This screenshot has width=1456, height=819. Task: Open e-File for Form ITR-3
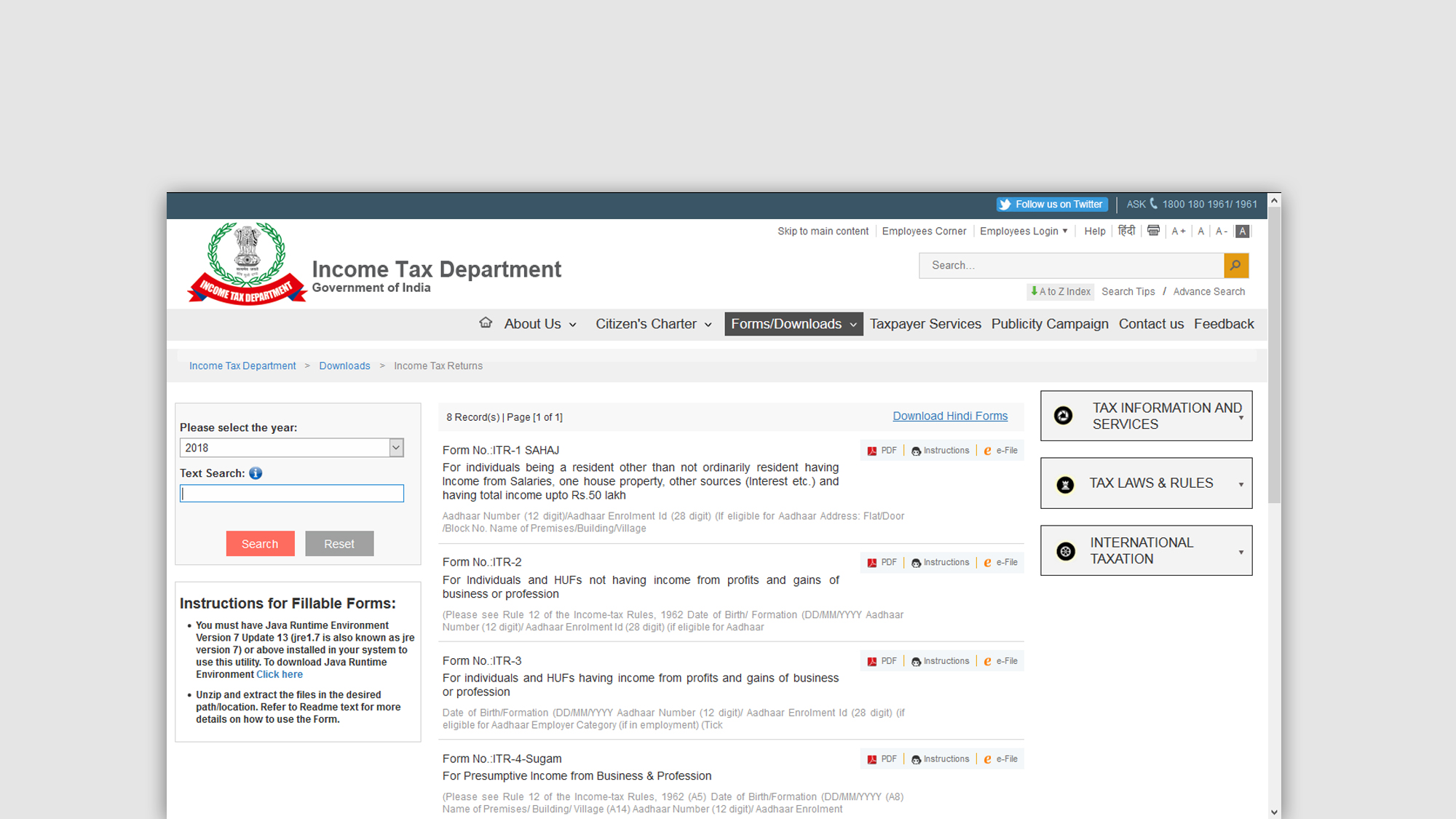click(1000, 661)
